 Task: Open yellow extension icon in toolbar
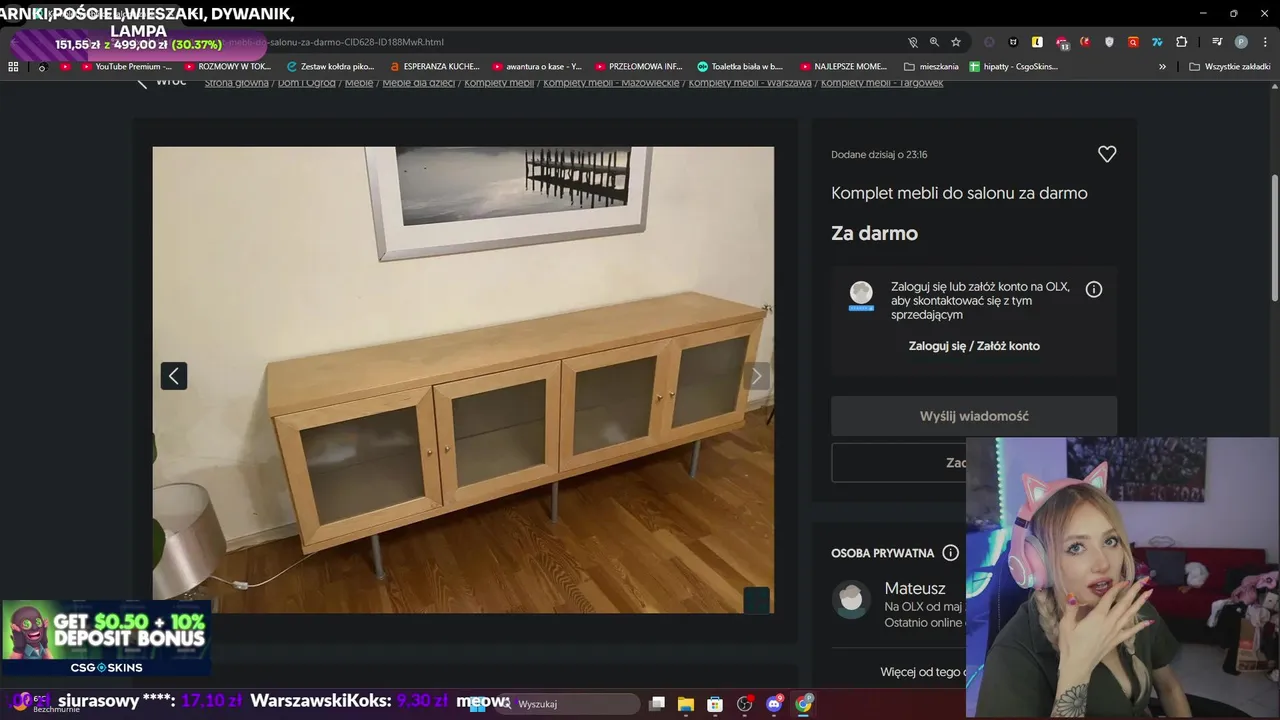1037,42
